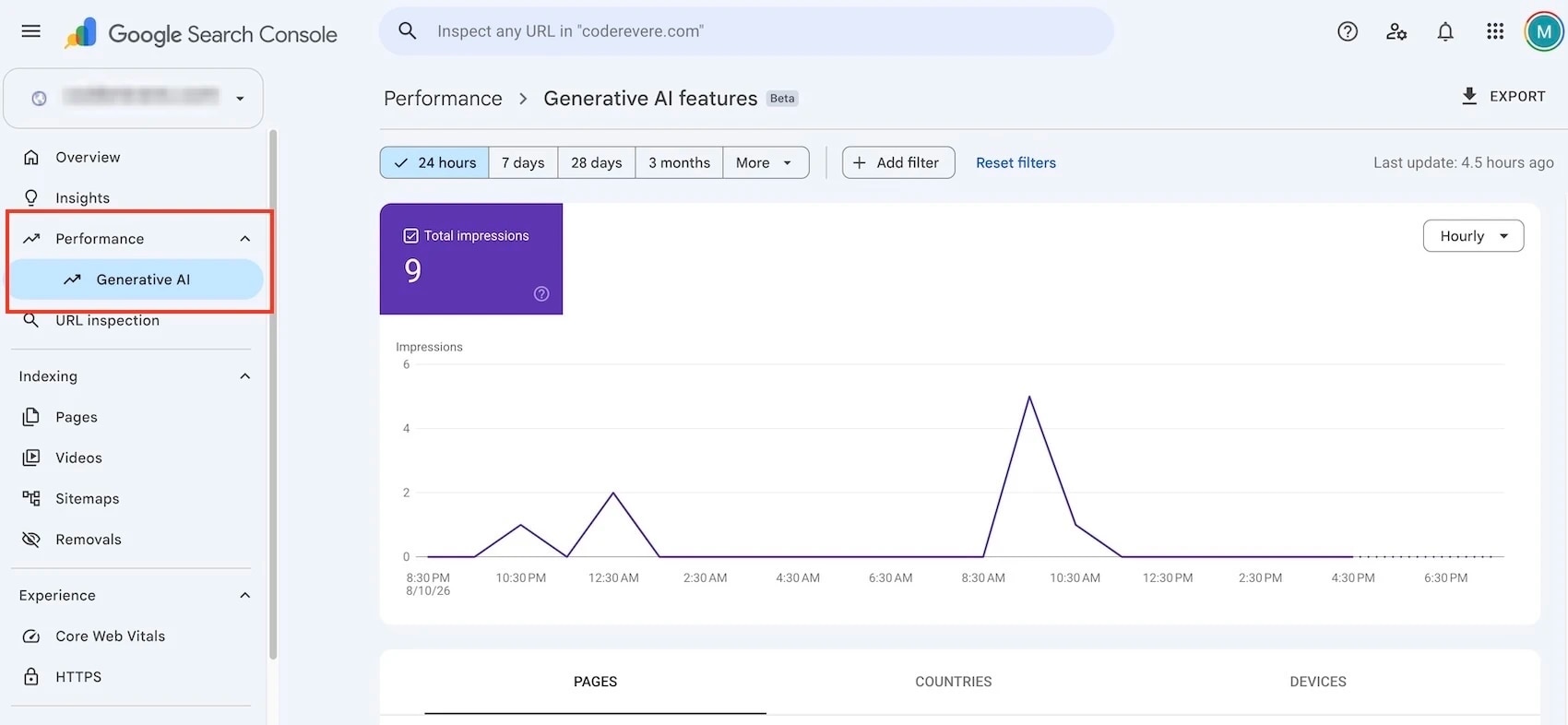Image resolution: width=1568 pixels, height=725 pixels.
Task: Click the Insights lightbulb icon
Action: tap(31, 198)
